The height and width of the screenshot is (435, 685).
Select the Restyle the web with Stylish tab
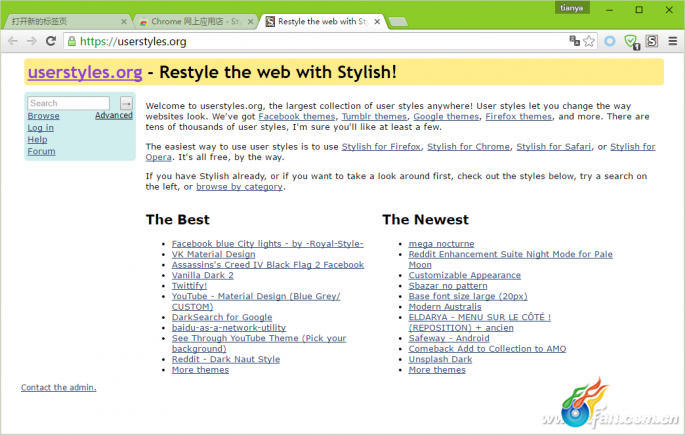pos(322,21)
